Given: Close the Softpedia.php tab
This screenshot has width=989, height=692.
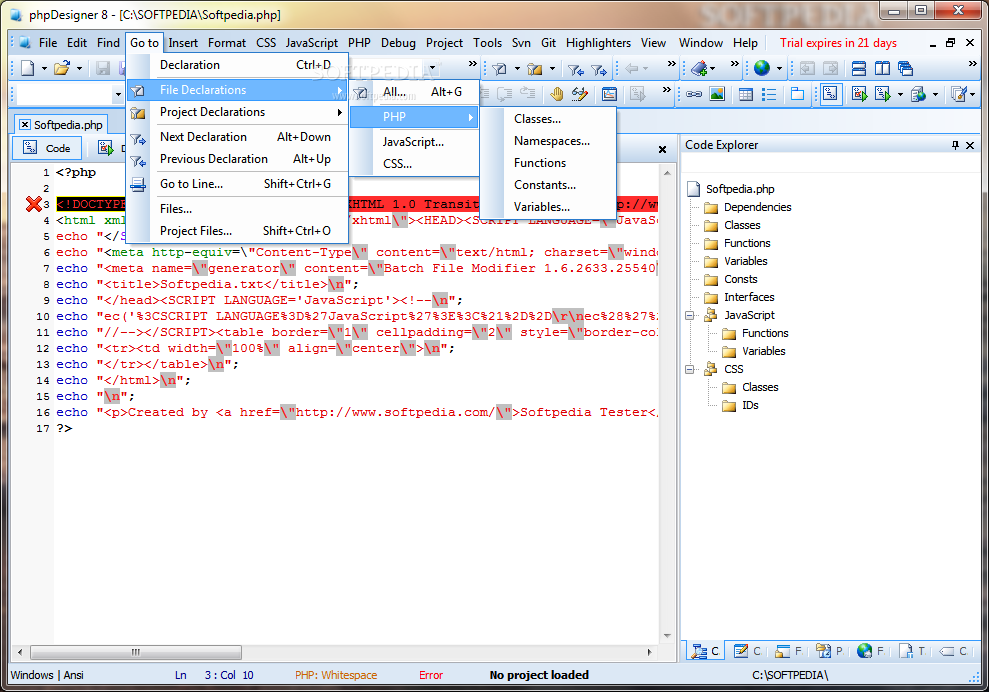Looking at the screenshot, I should coord(25,125).
